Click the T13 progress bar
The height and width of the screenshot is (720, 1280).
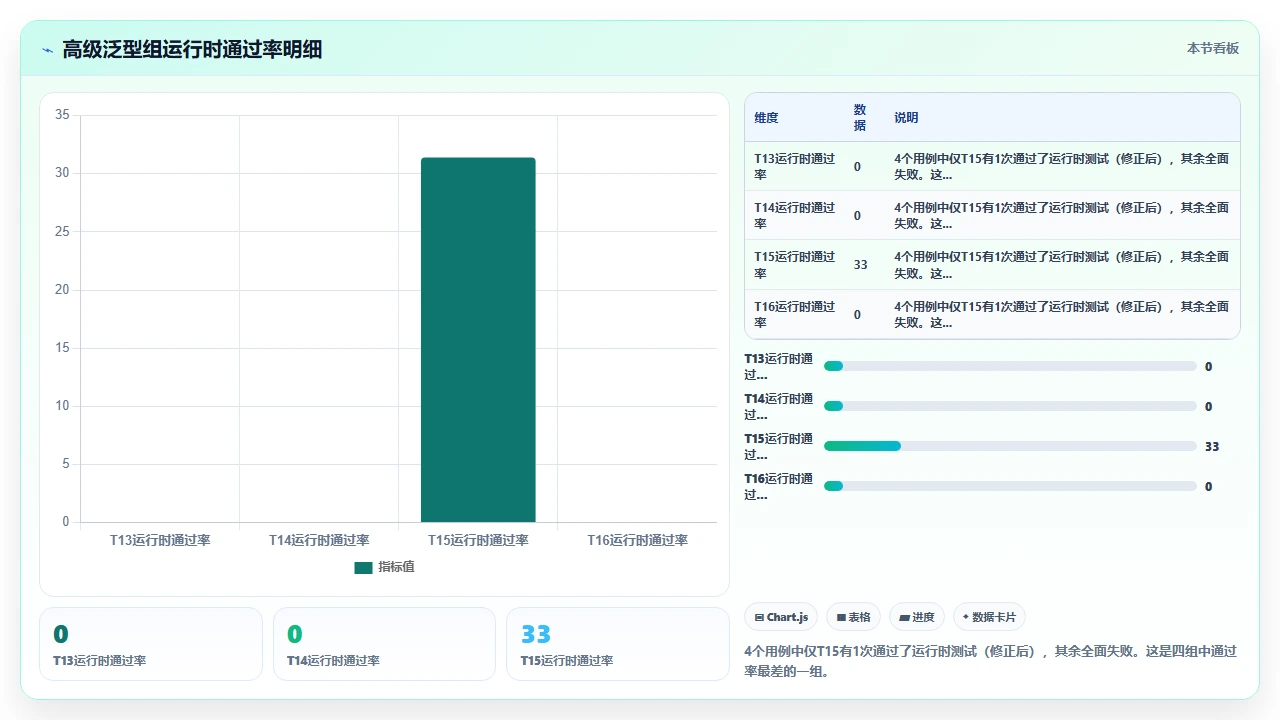(1010, 366)
